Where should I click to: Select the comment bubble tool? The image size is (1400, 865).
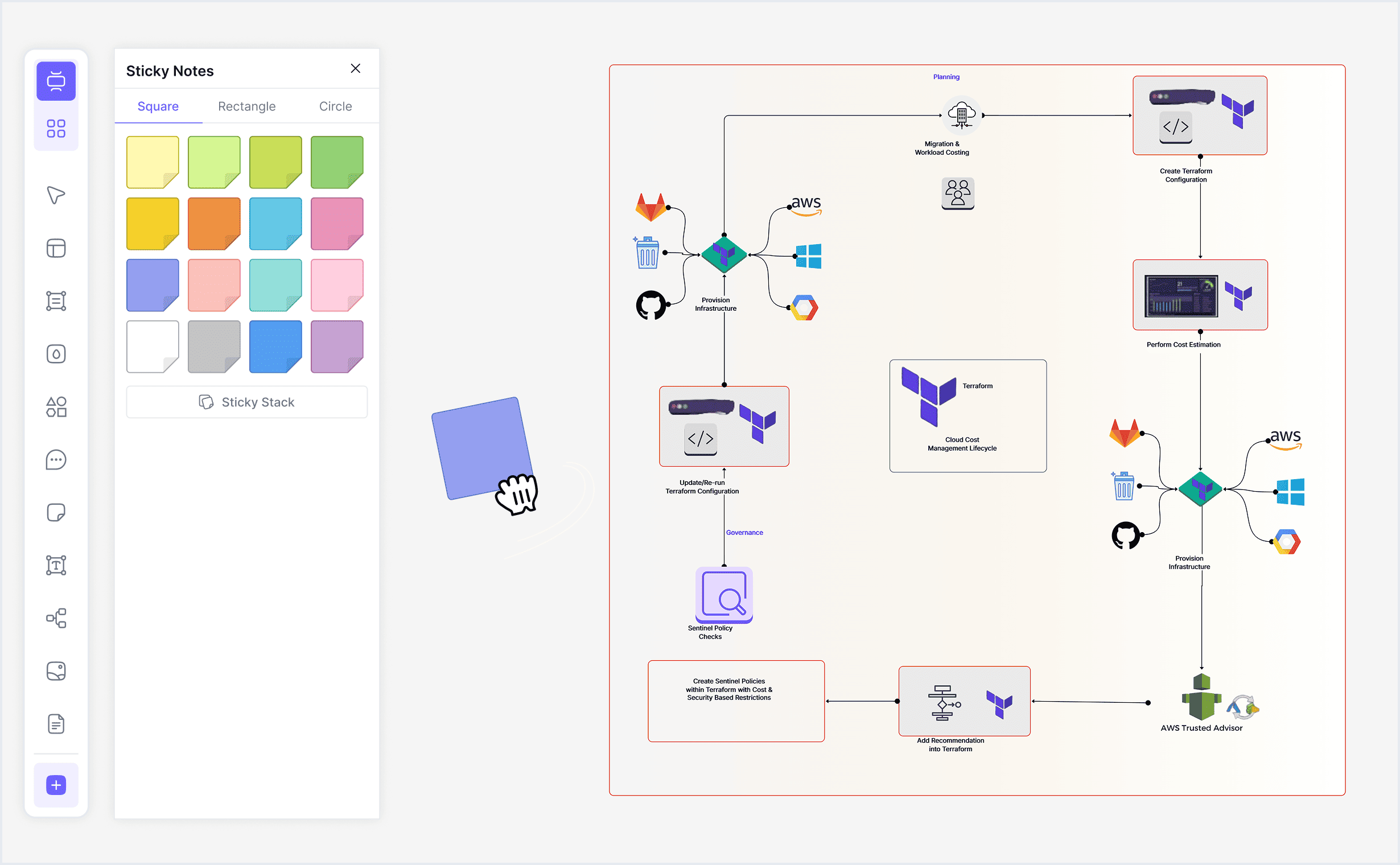click(56, 460)
